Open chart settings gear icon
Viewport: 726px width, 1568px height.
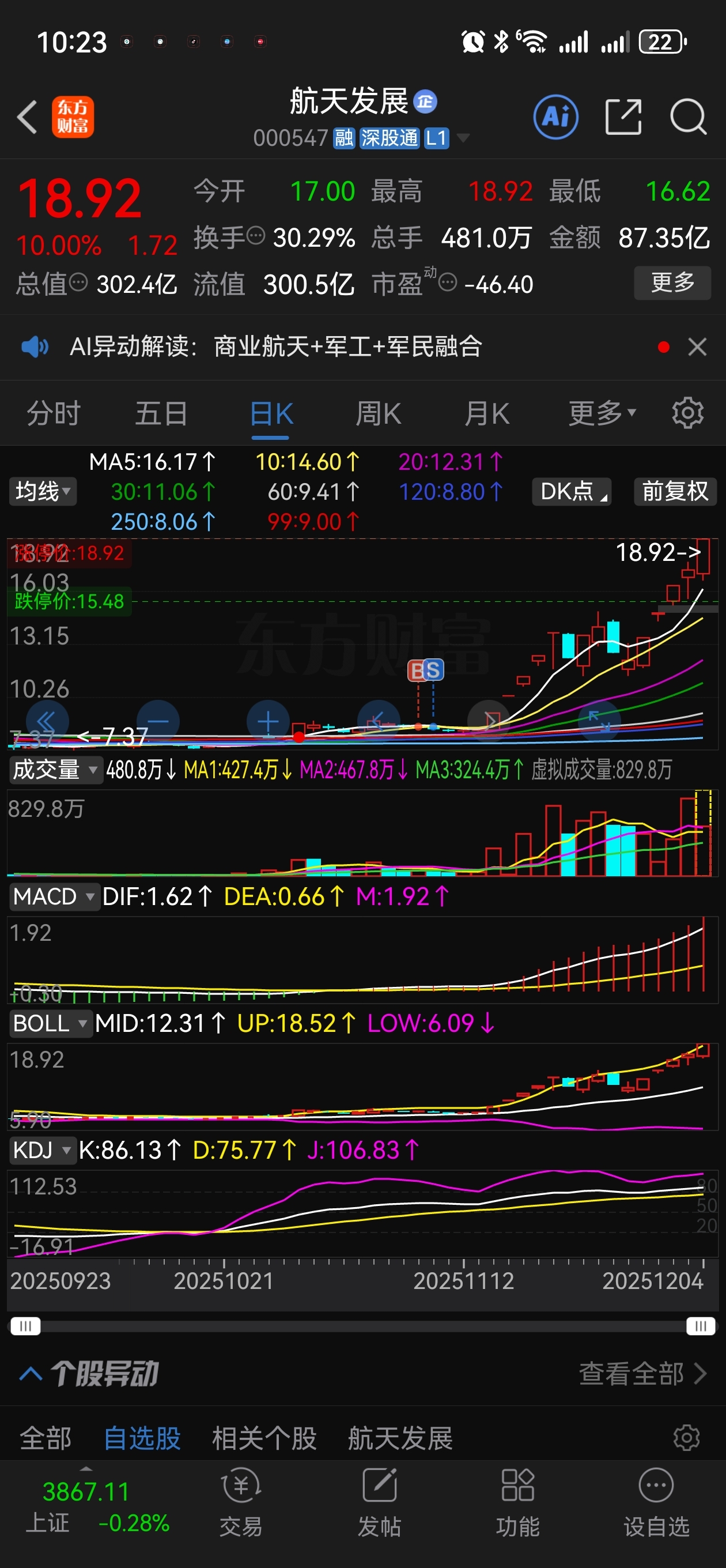(x=687, y=413)
